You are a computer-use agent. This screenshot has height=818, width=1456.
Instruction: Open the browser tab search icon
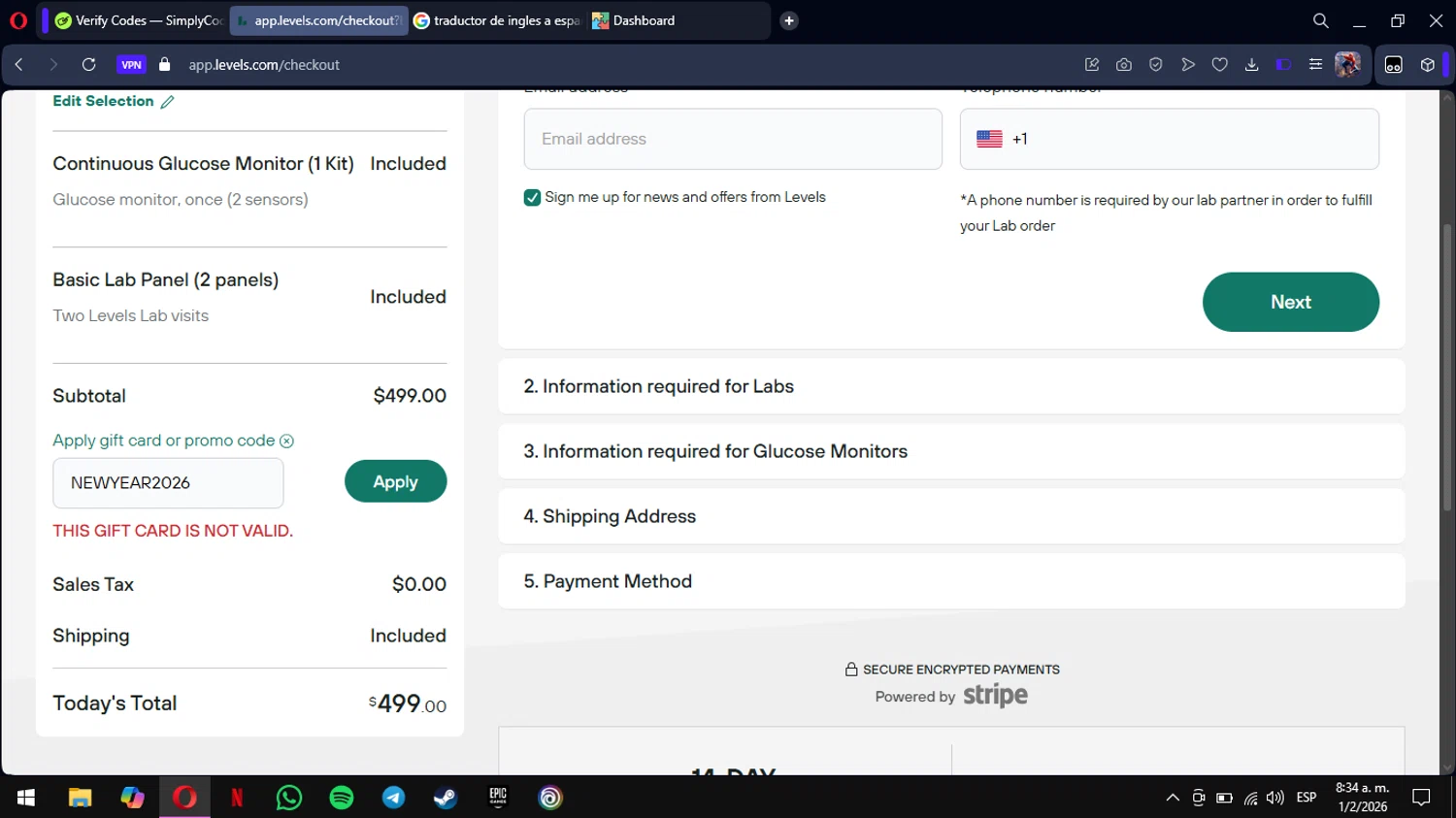[x=1320, y=20]
